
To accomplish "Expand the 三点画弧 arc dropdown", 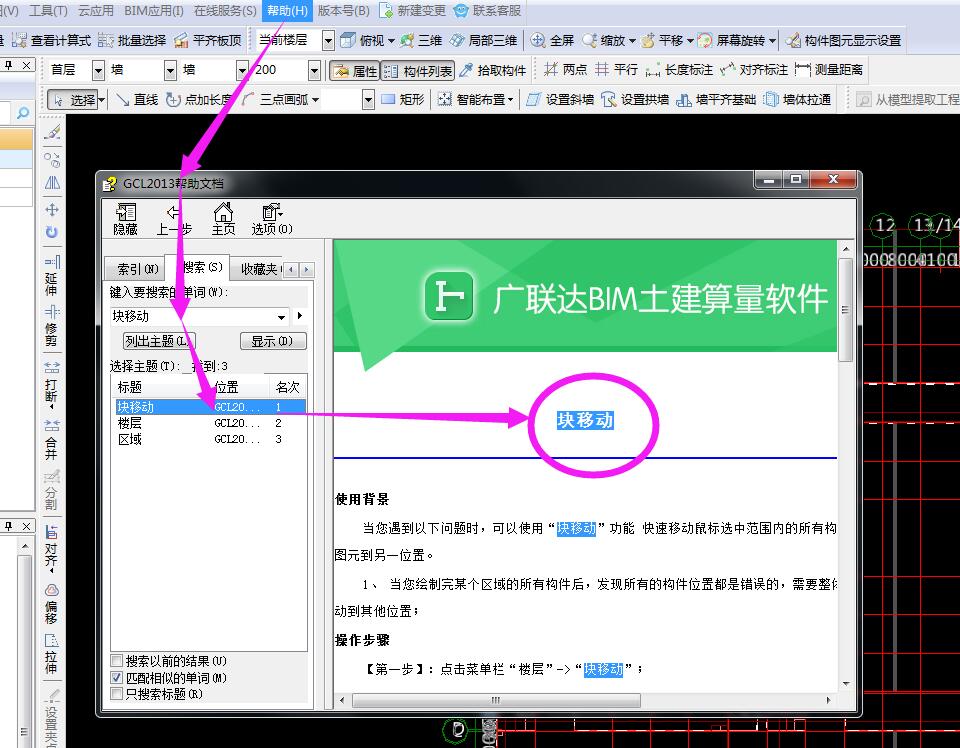I will (315, 99).
